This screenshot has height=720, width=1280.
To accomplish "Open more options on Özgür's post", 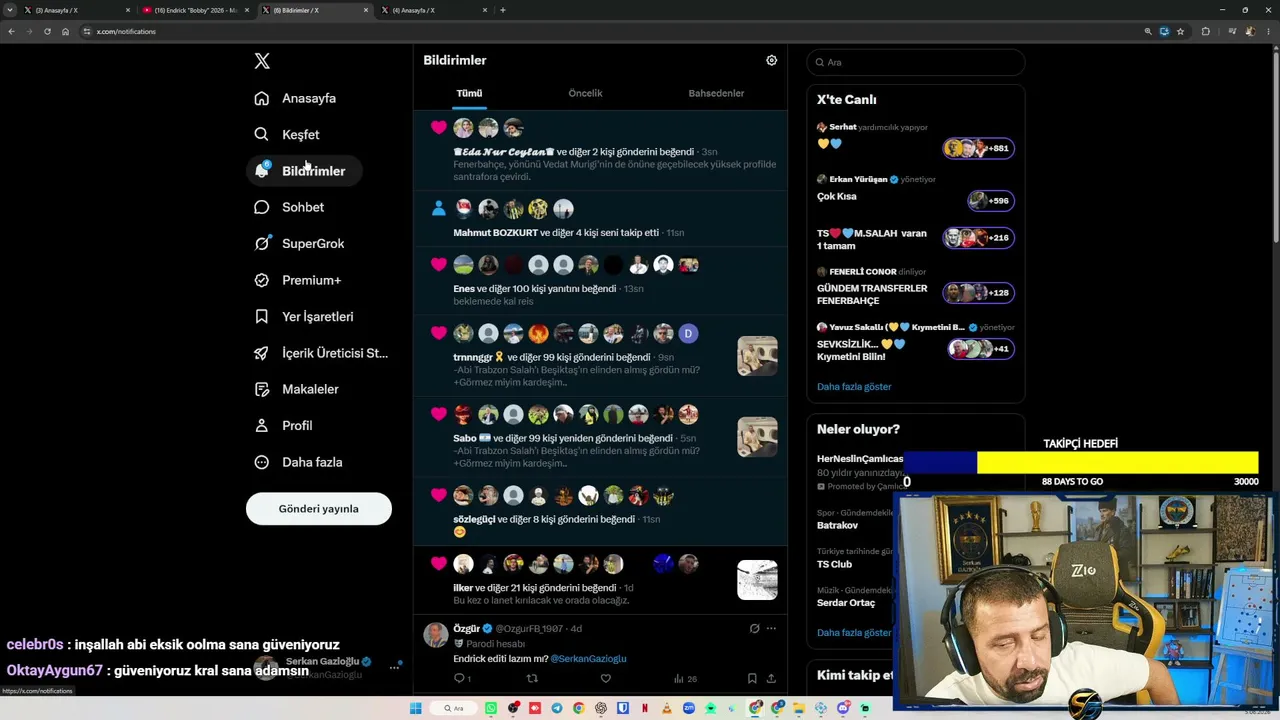I will pos(771,628).
